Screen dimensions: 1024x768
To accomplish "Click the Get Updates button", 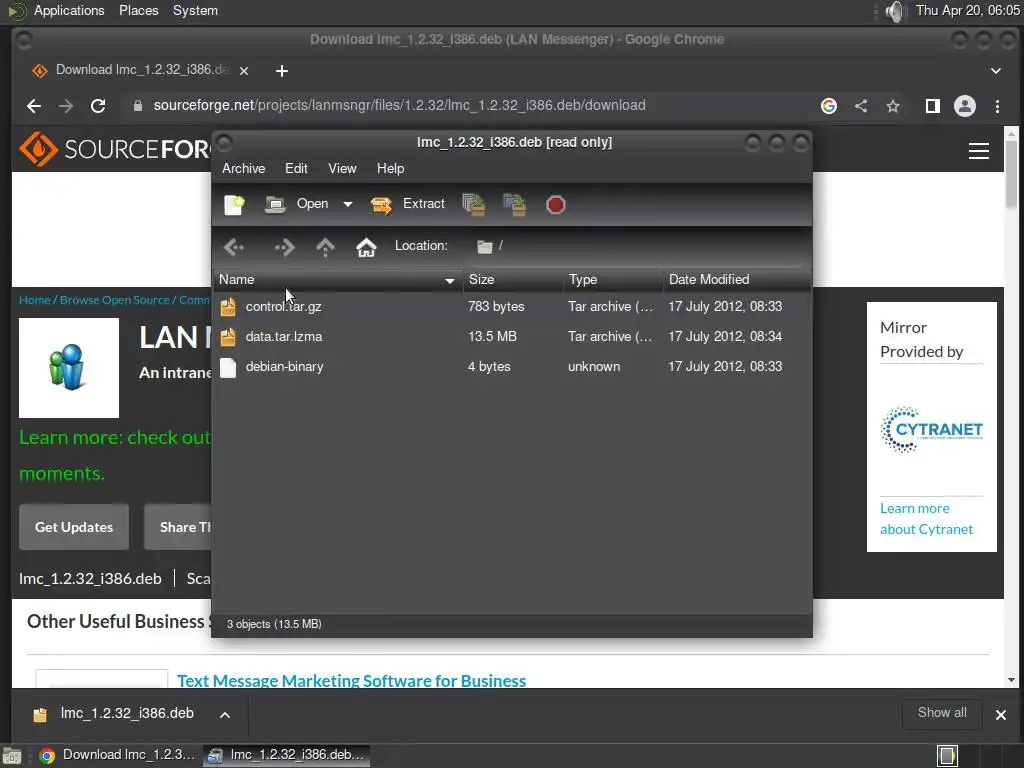I will click(x=74, y=527).
